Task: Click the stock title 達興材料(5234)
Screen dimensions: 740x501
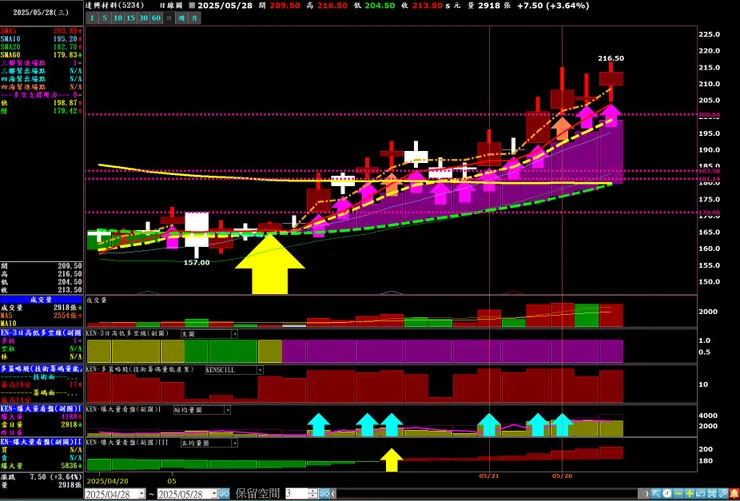Action: [x=117, y=6]
